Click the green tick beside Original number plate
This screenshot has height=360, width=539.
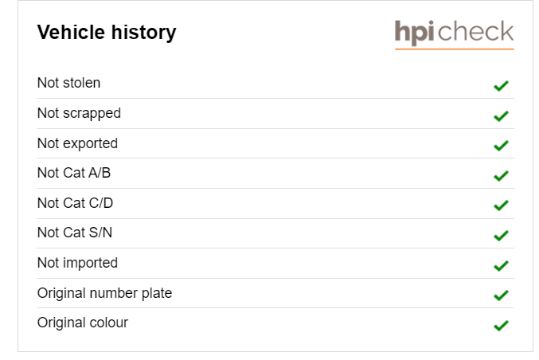click(x=501, y=295)
